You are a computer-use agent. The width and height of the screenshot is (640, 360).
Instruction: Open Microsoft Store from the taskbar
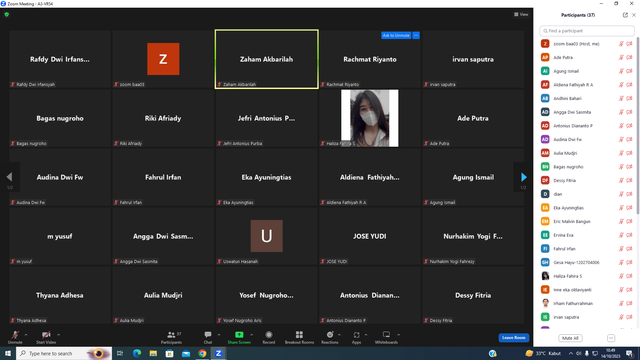click(x=169, y=353)
